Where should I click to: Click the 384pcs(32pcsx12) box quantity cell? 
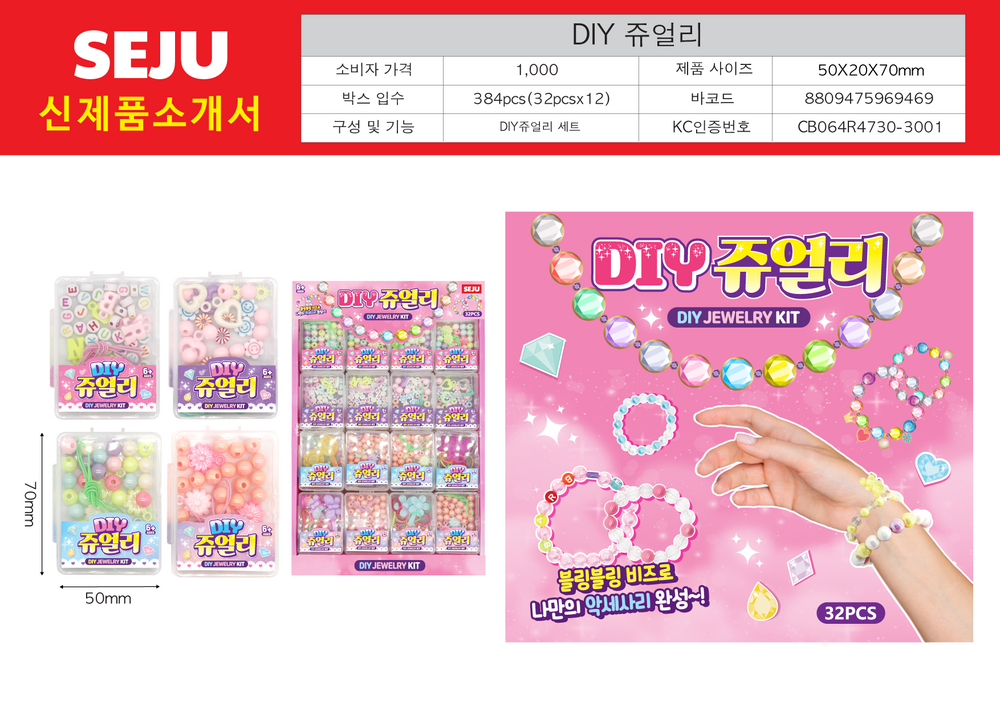(541, 99)
